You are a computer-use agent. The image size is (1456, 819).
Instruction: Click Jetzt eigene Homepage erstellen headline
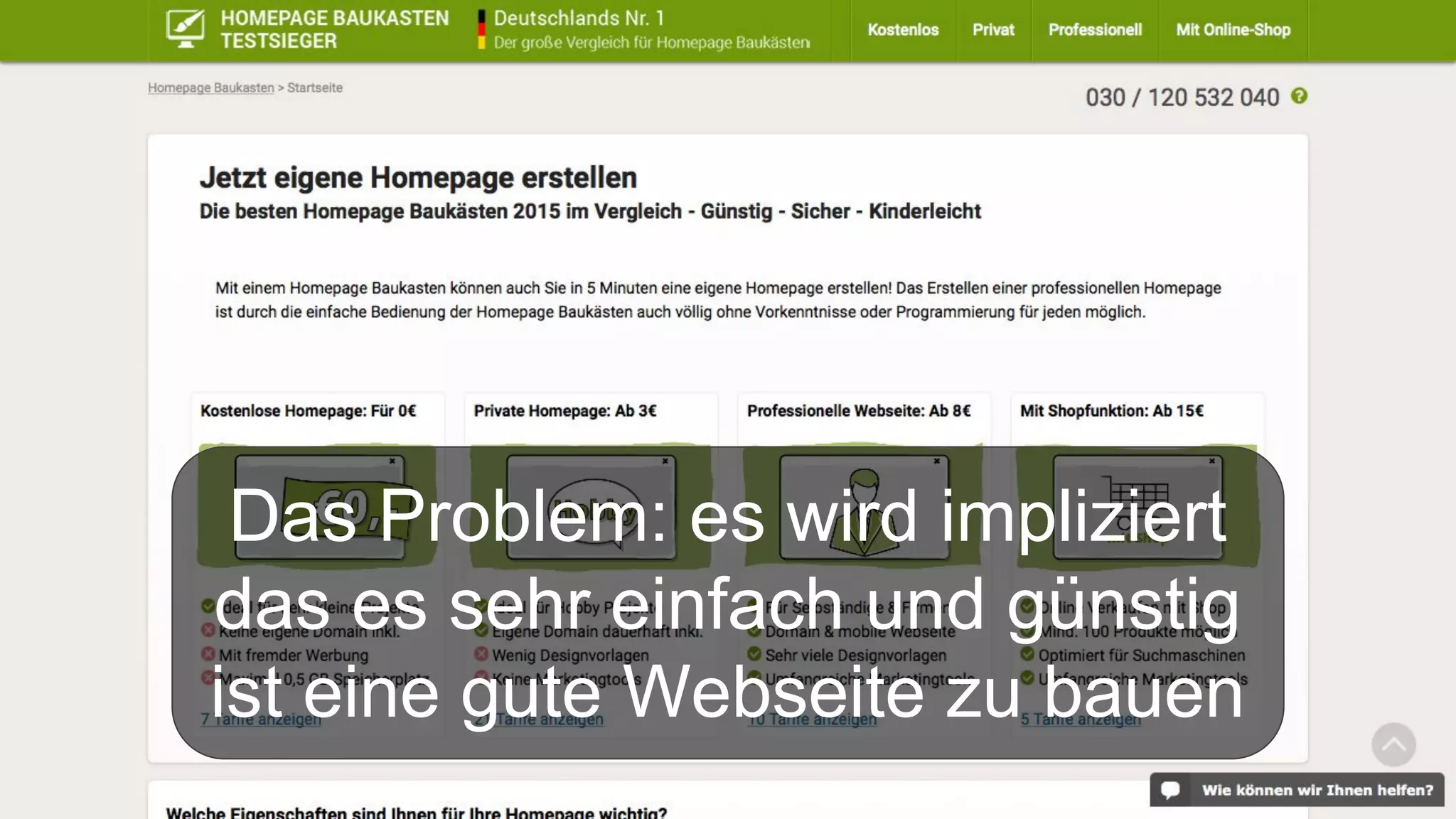point(418,178)
